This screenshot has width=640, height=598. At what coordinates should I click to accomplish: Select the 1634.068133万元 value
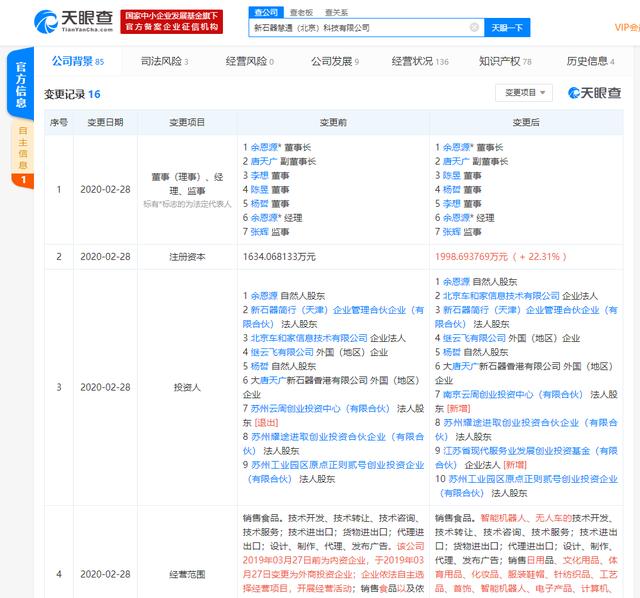[x=279, y=257]
